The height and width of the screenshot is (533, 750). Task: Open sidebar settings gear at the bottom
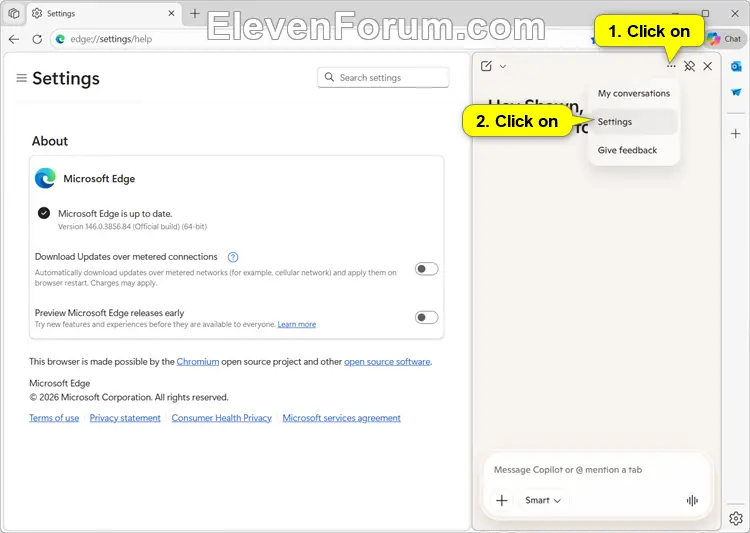point(736,518)
